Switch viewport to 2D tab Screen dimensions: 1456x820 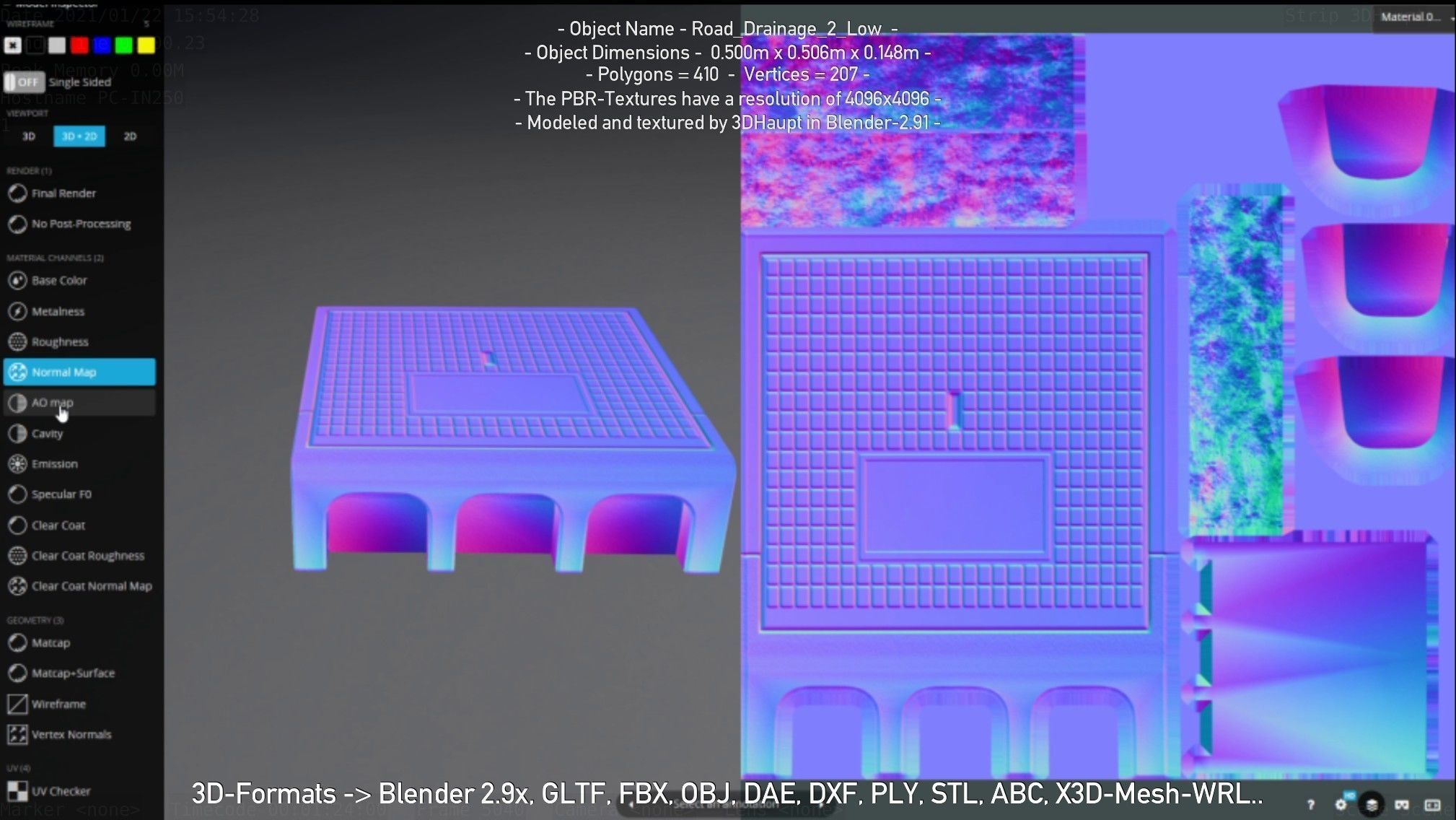[x=130, y=136]
